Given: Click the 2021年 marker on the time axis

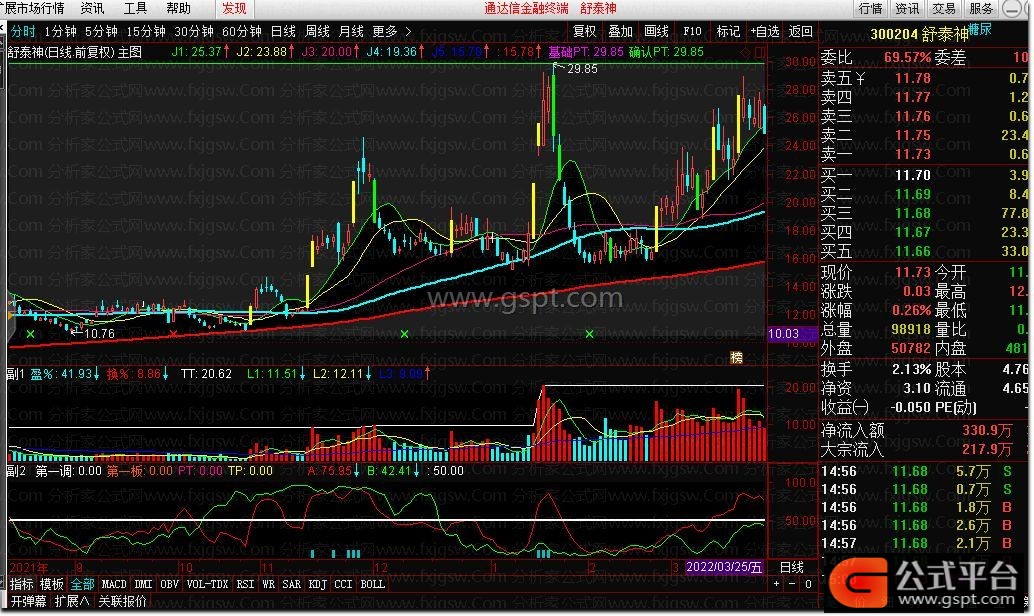Looking at the screenshot, I should pos(29,568).
